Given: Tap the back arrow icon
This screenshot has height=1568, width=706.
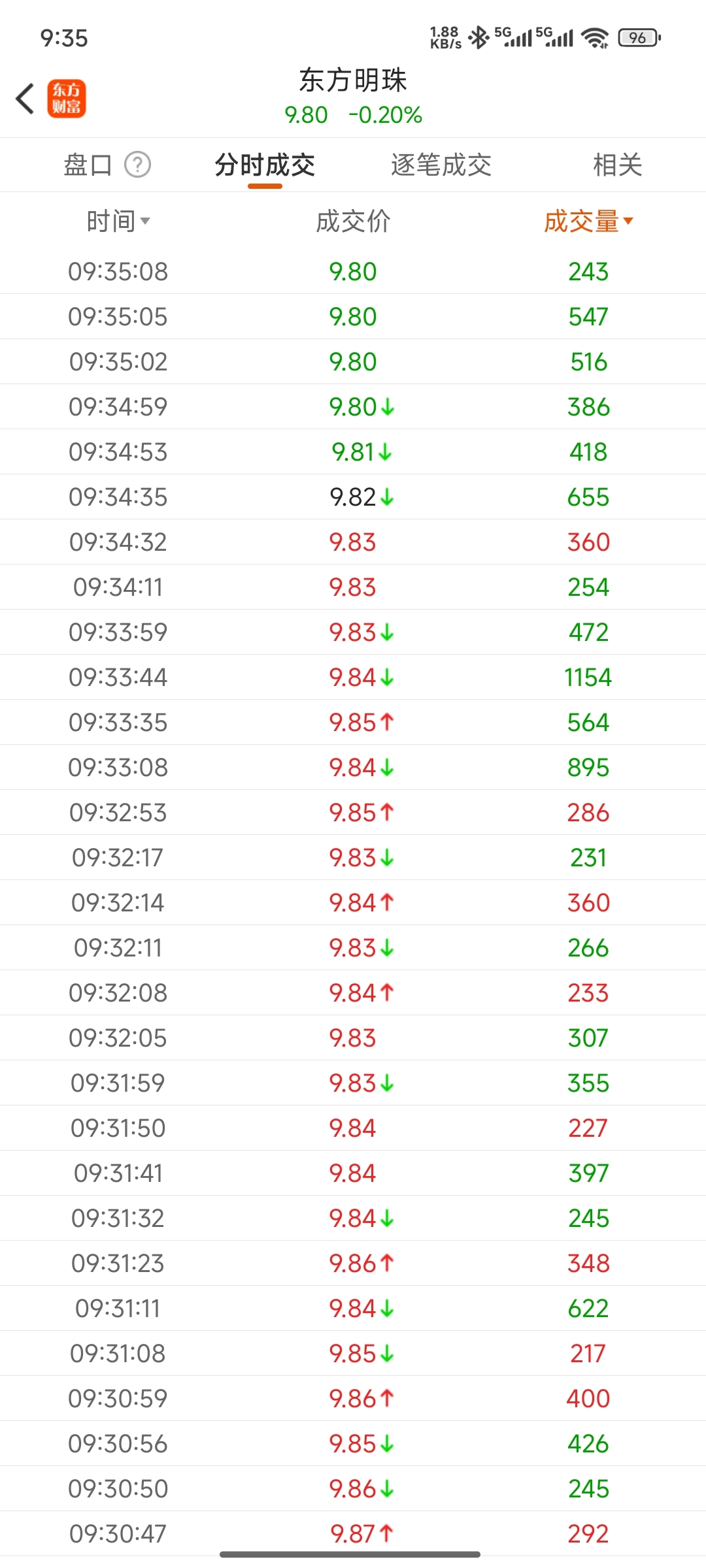Looking at the screenshot, I should click(25, 99).
